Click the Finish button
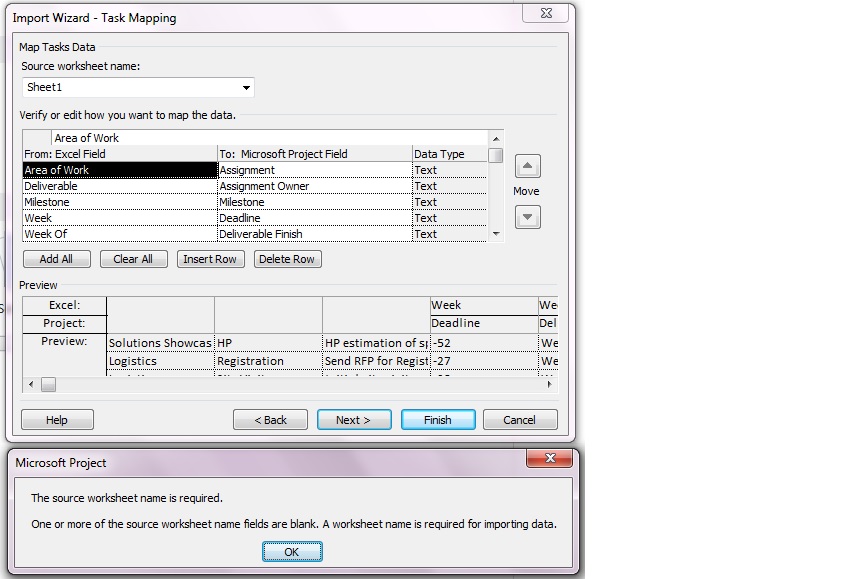The image size is (864, 579). tap(438, 420)
